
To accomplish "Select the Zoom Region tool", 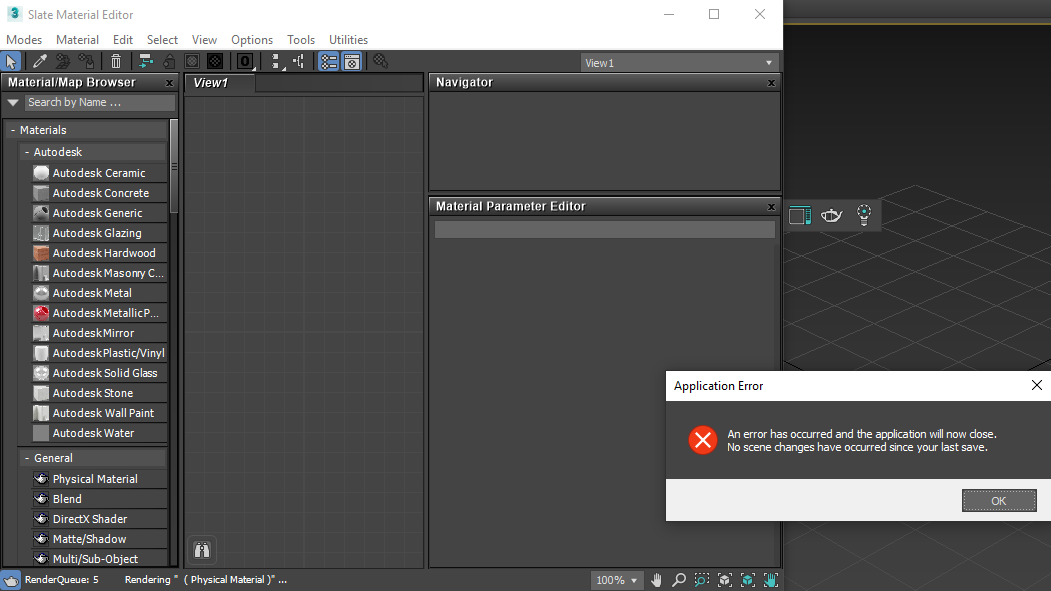I will click(x=702, y=580).
